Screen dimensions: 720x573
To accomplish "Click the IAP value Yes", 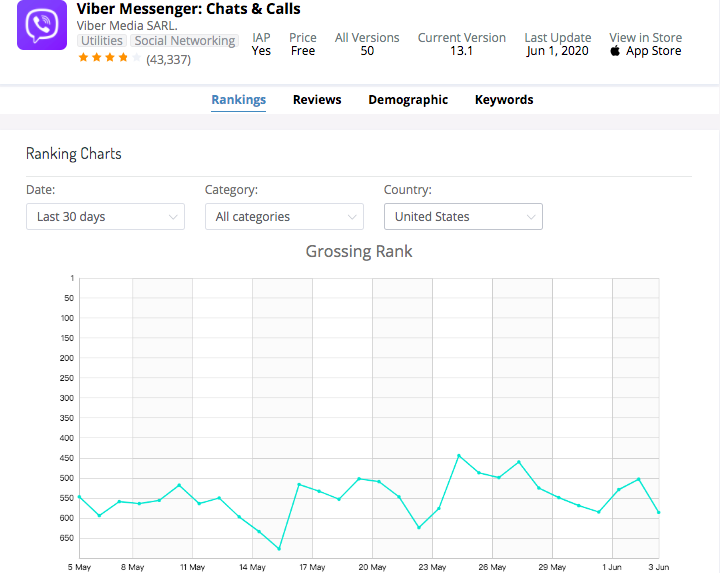I will (261, 51).
